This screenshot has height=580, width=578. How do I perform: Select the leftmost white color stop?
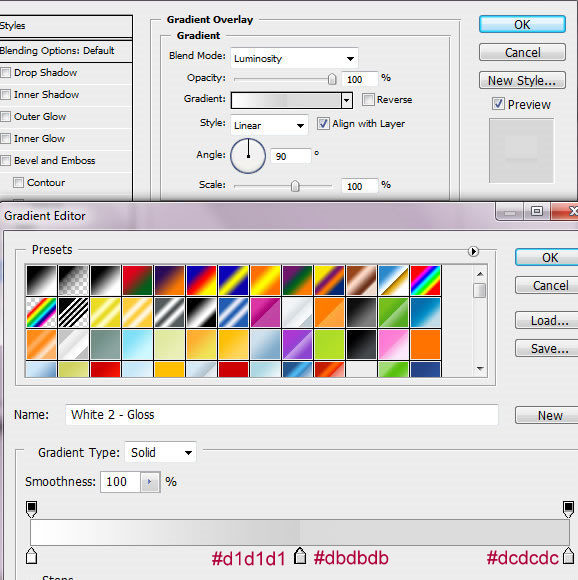(32, 556)
